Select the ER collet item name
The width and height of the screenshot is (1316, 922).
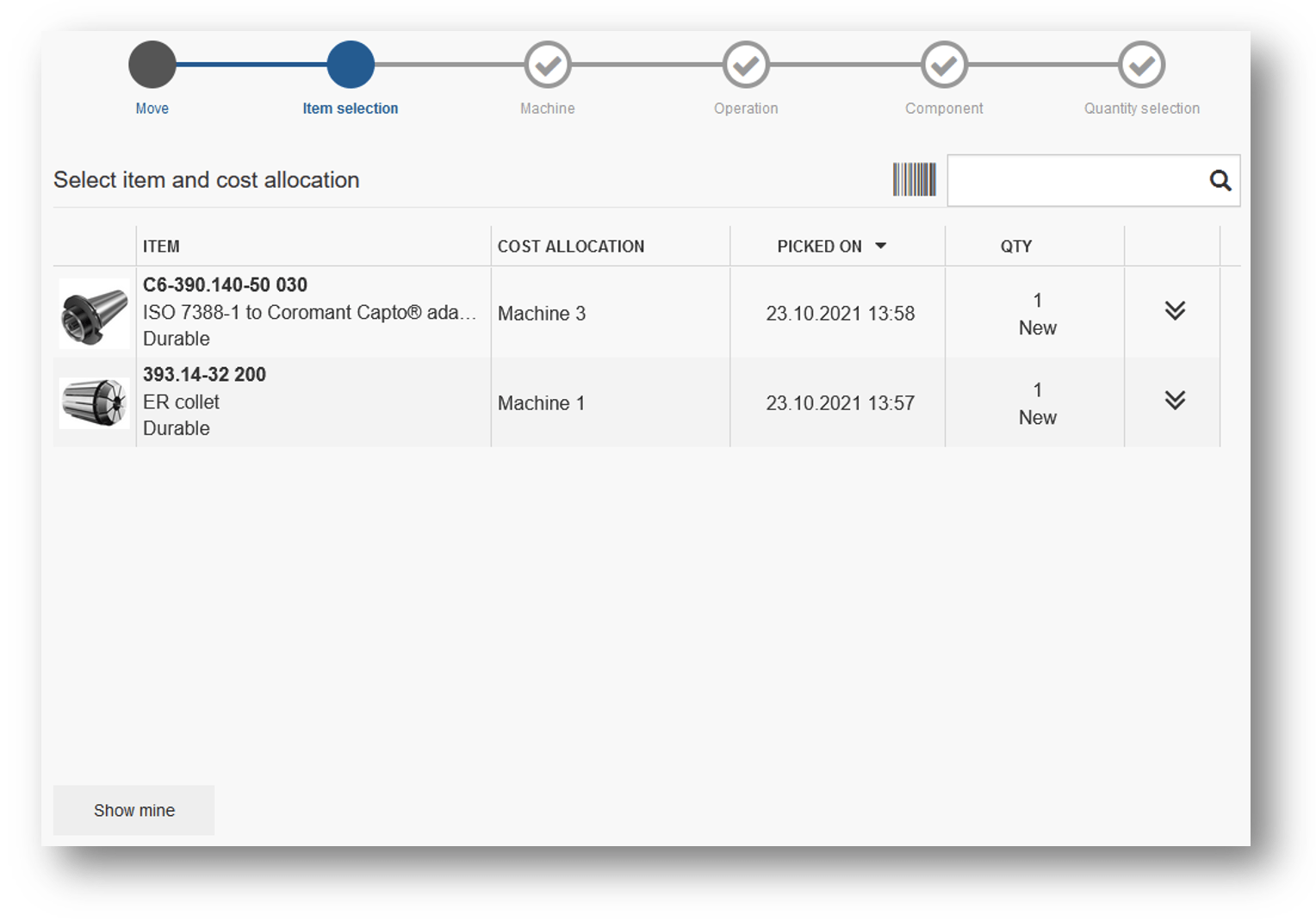[181, 402]
